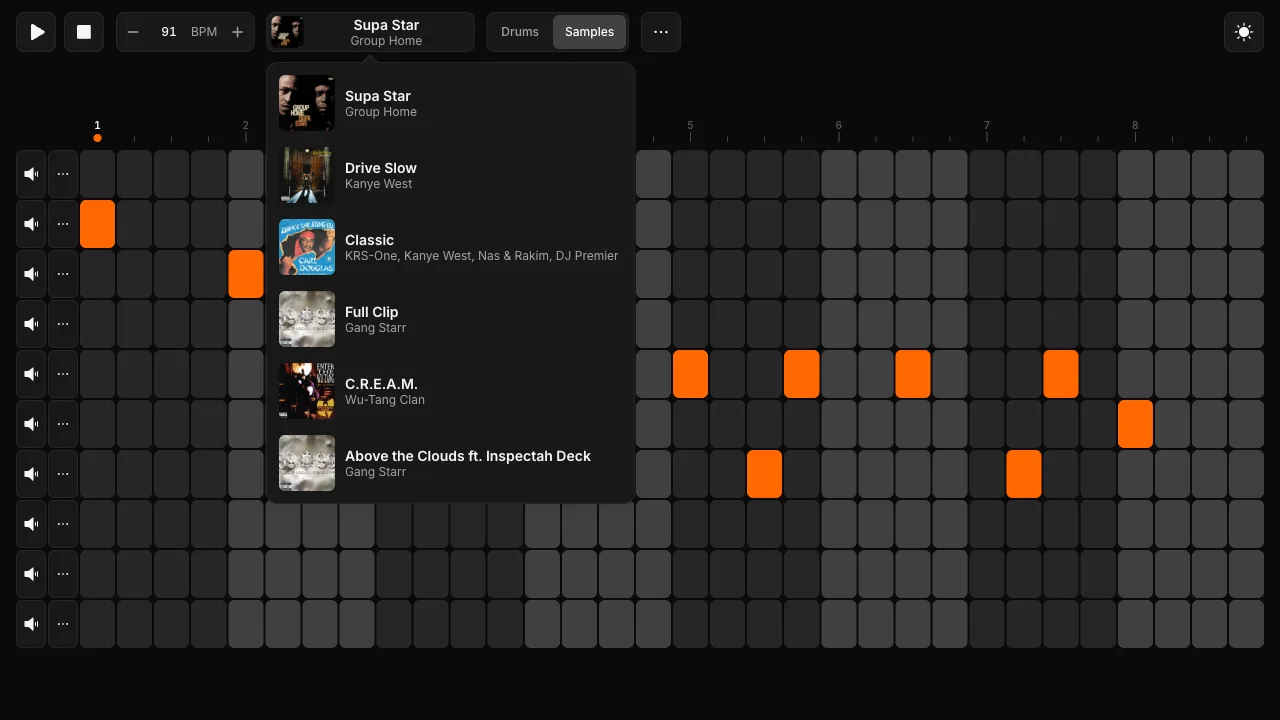
Task: Pick the Classic track by KRS-One
Action: click(x=451, y=247)
